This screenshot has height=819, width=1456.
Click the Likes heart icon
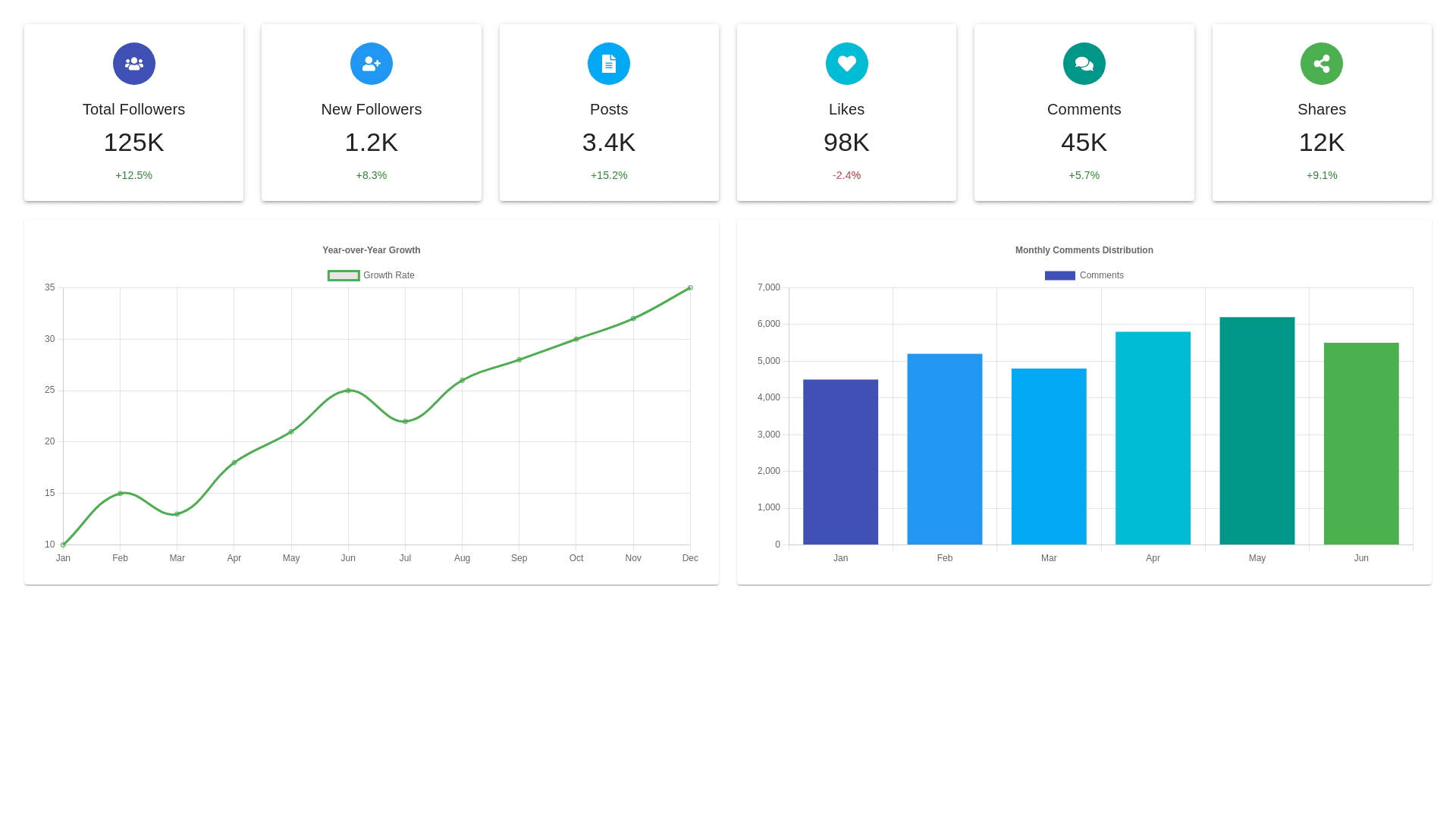coord(846,64)
